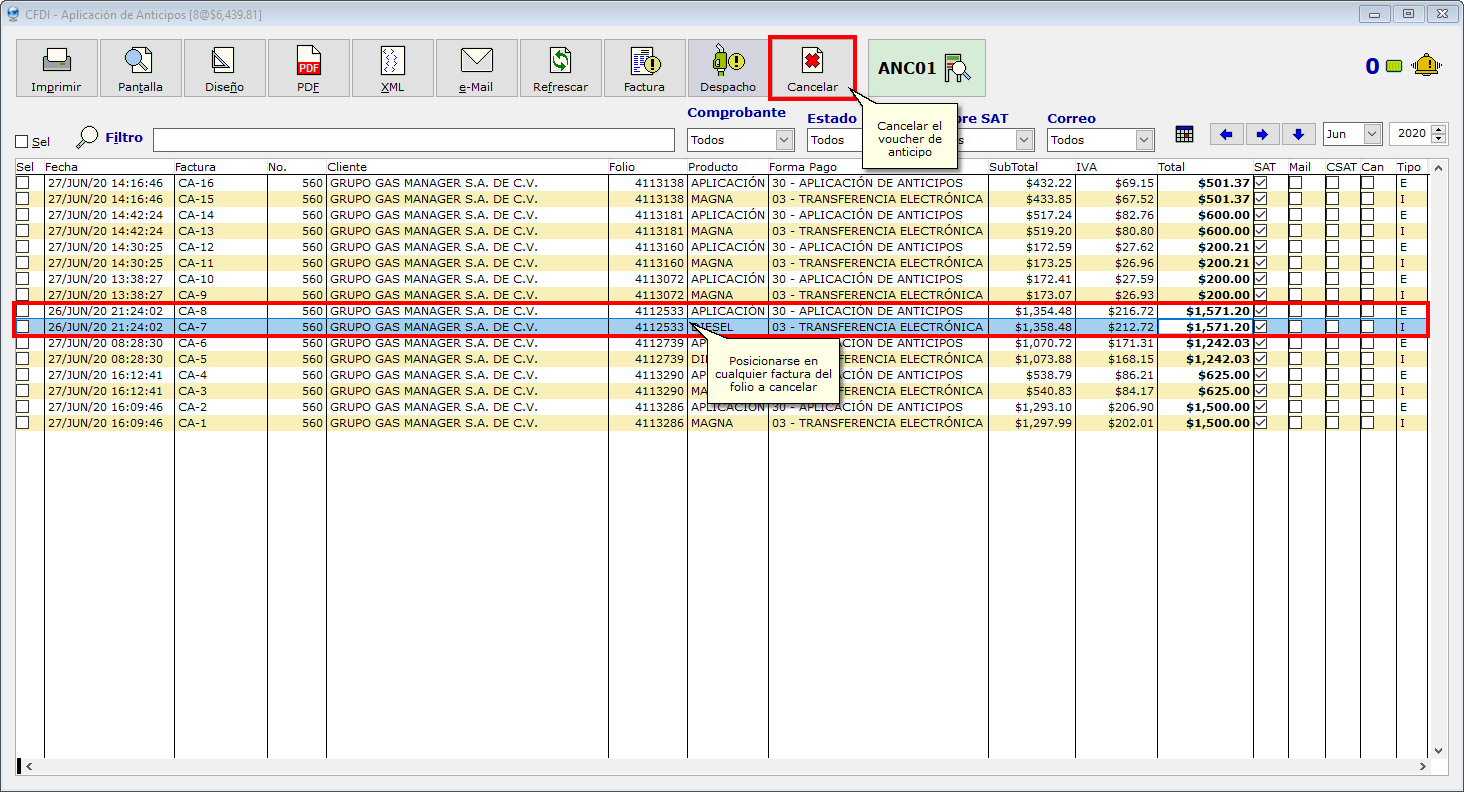Screen dimensions: 1464x792
Task: Toggle Mail checkbox on the CA-1 row
Action: point(1295,423)
